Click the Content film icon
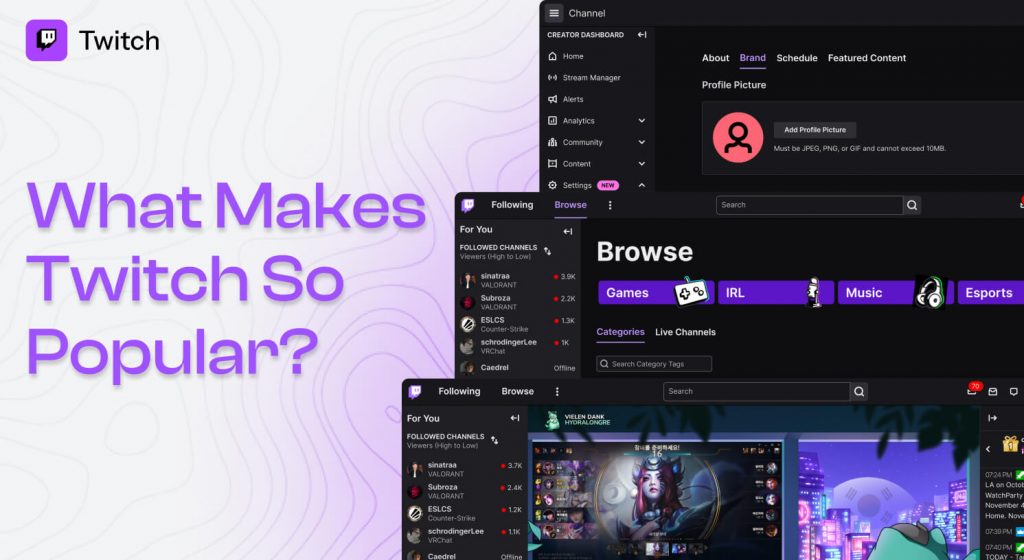The image size is (1024, 560). pos(552,164)
